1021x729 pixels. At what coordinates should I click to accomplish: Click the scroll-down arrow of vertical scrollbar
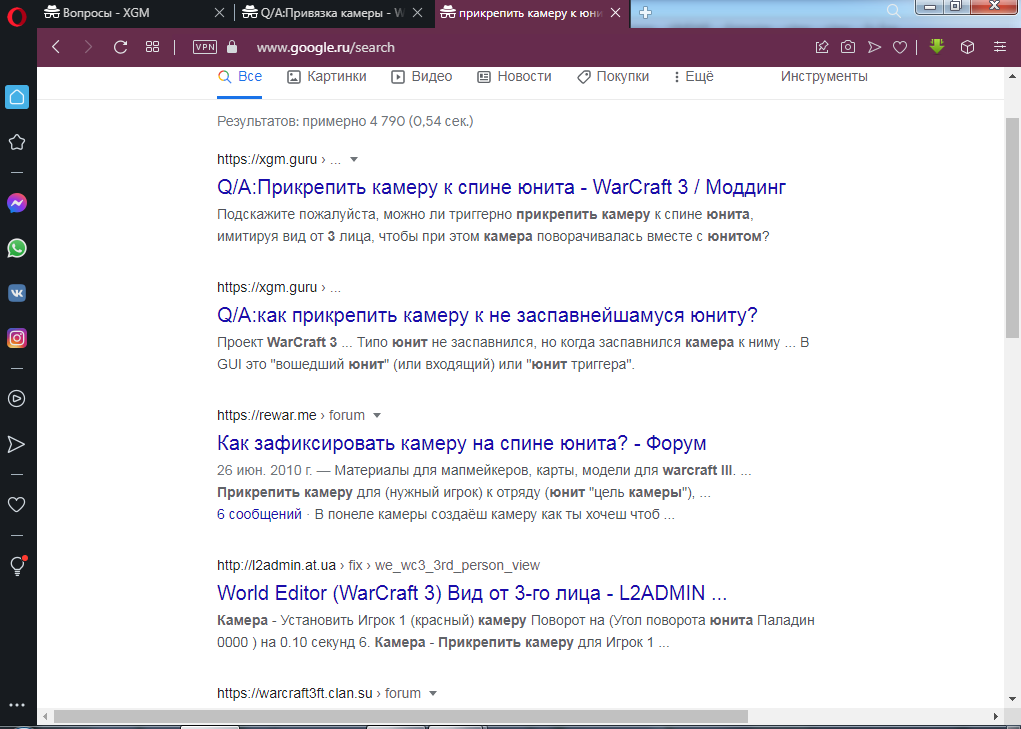pos(1012,699)
